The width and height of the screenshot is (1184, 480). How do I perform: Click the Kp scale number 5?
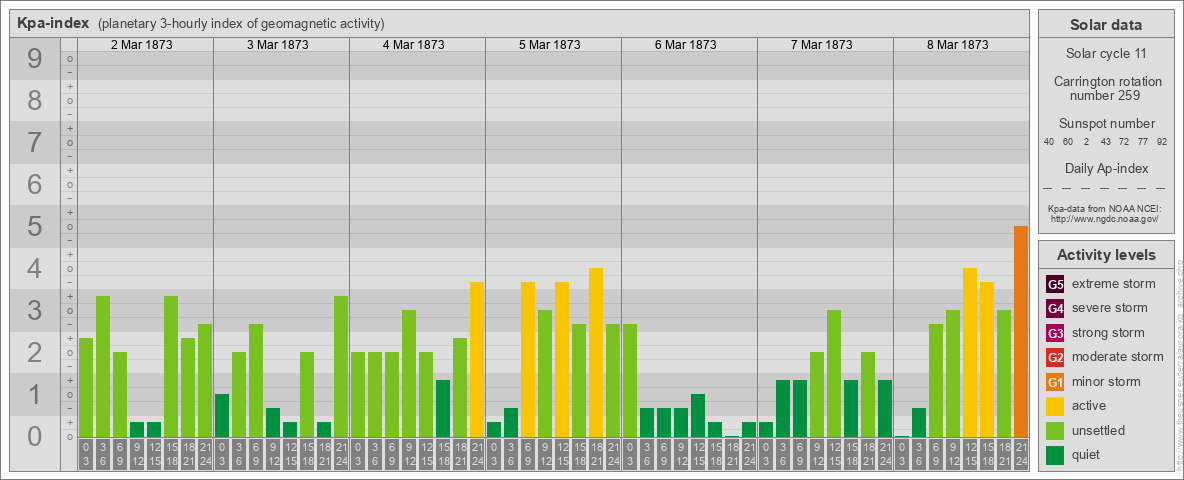pyautogui.click(x=35, y=226)
